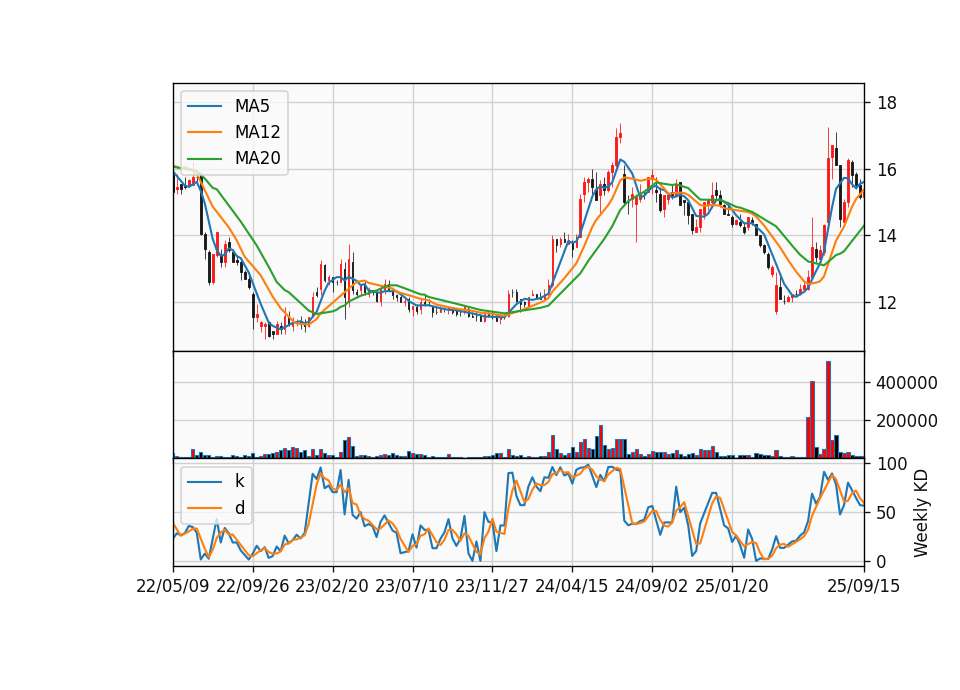The image size is (960, 690).
Task: Click the 24/09/02 date tick label
Action: click(651, 587)
